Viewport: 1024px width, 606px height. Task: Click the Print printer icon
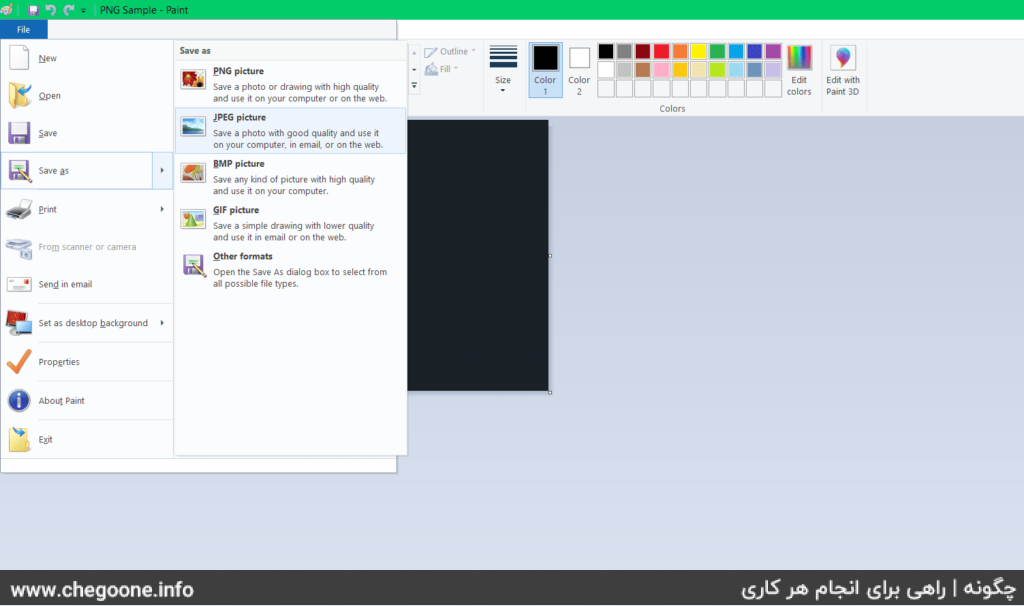pos(19,210)
